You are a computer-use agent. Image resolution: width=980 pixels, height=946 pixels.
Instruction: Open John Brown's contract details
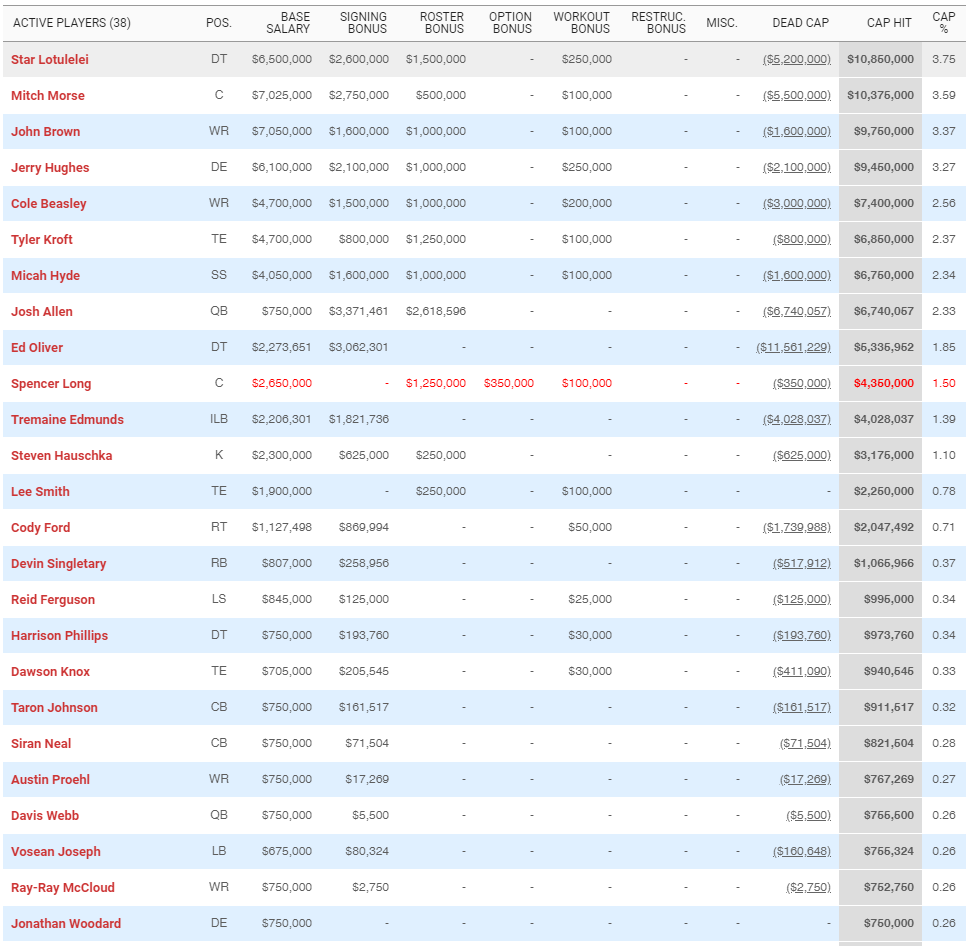tap(46, 132)
